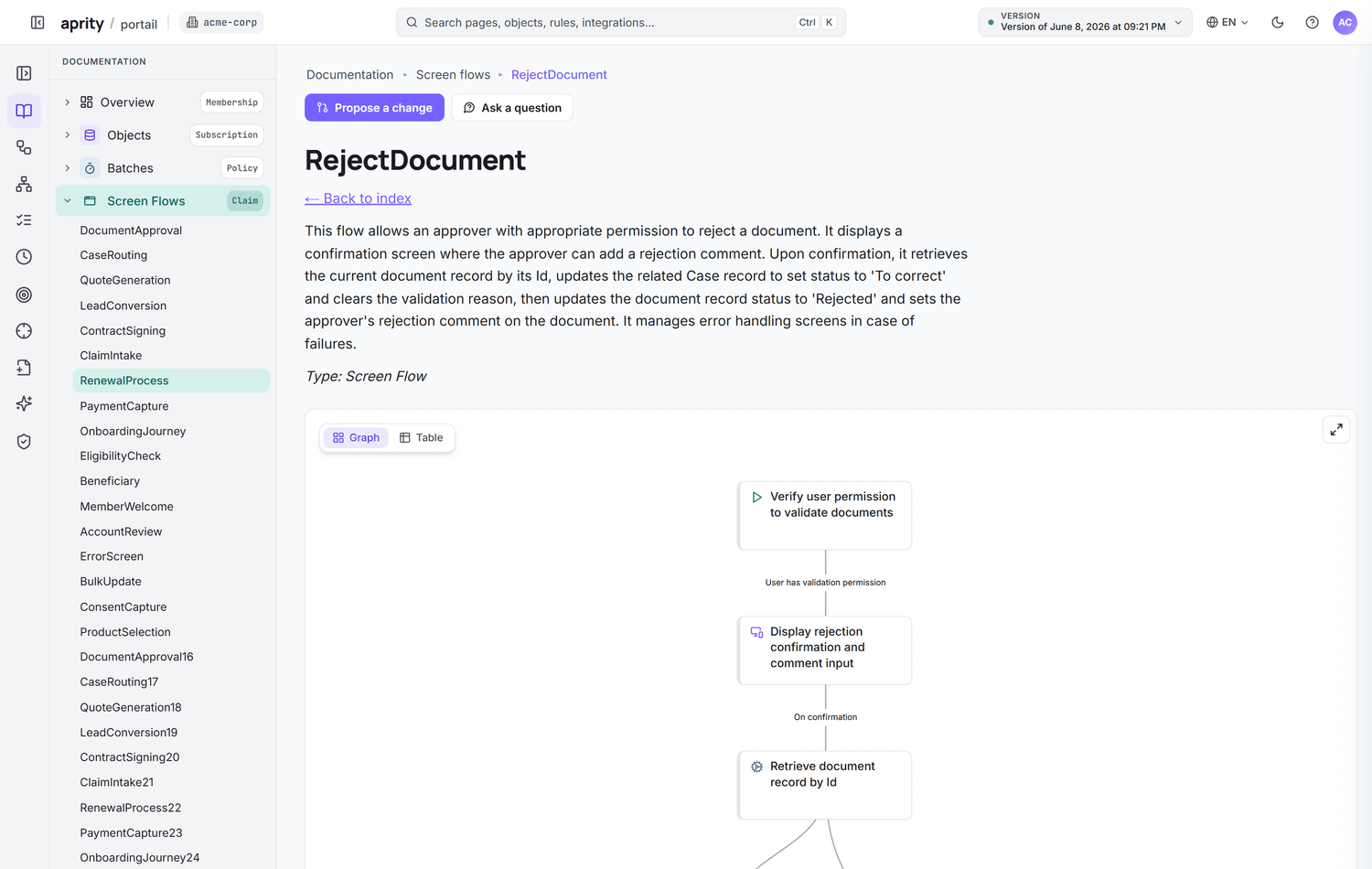The image size is (1372, 869).
Task: Select the Display rejection confirmation node
Action: pos(825,650)
